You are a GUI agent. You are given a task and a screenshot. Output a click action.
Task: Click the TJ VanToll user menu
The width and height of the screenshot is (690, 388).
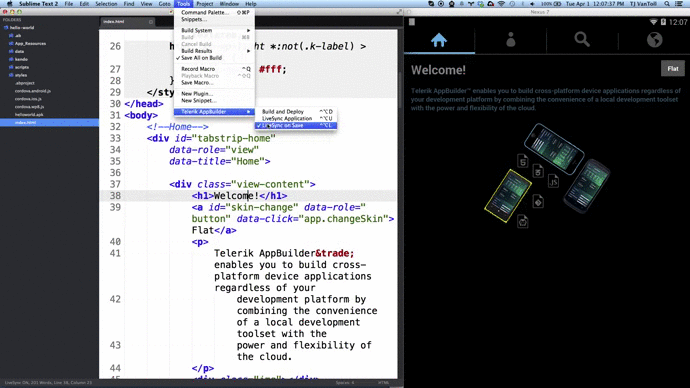tap(643, 4)
